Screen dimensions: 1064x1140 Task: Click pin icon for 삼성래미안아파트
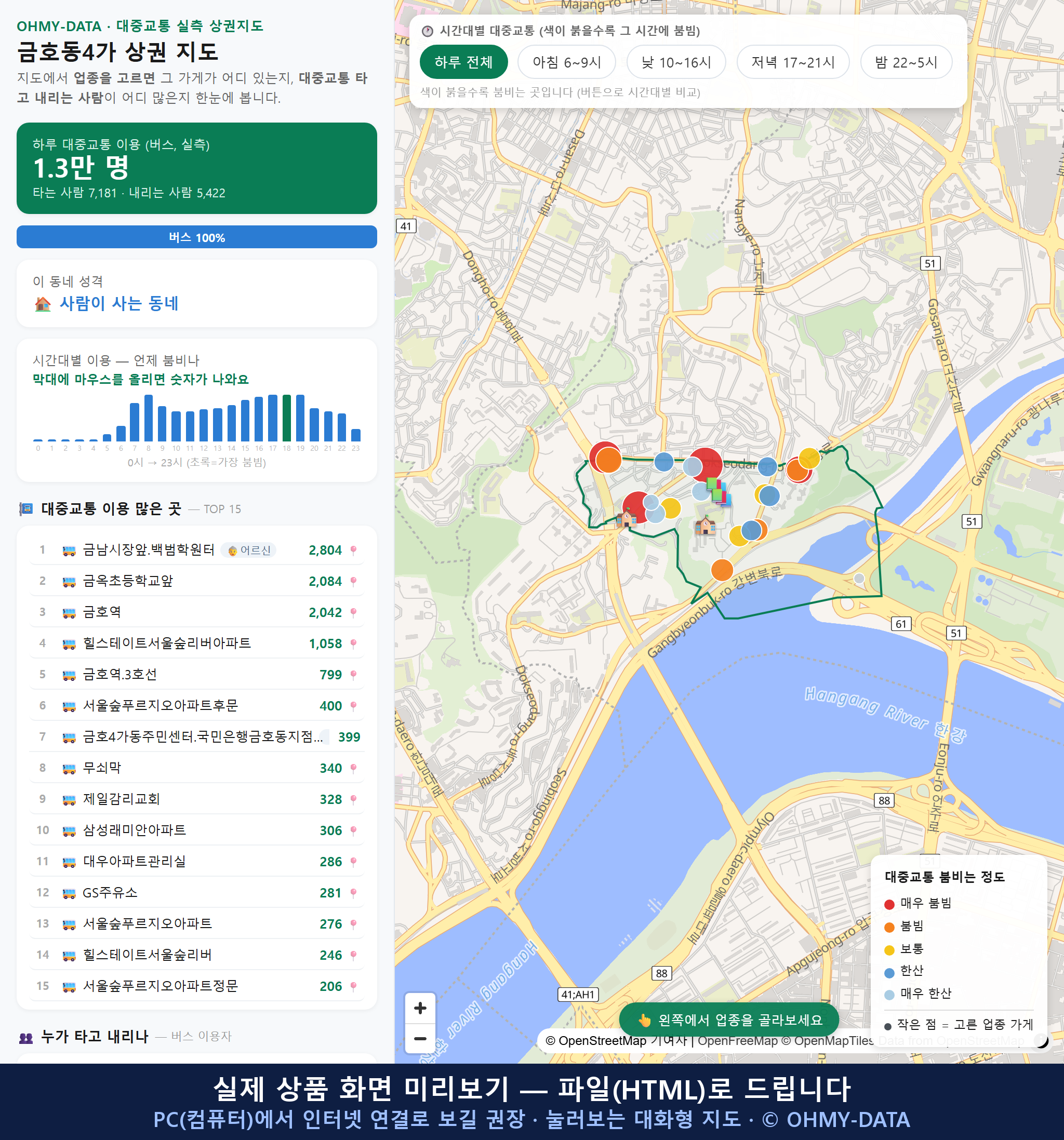pyautogui.click(x=353, y=831)
